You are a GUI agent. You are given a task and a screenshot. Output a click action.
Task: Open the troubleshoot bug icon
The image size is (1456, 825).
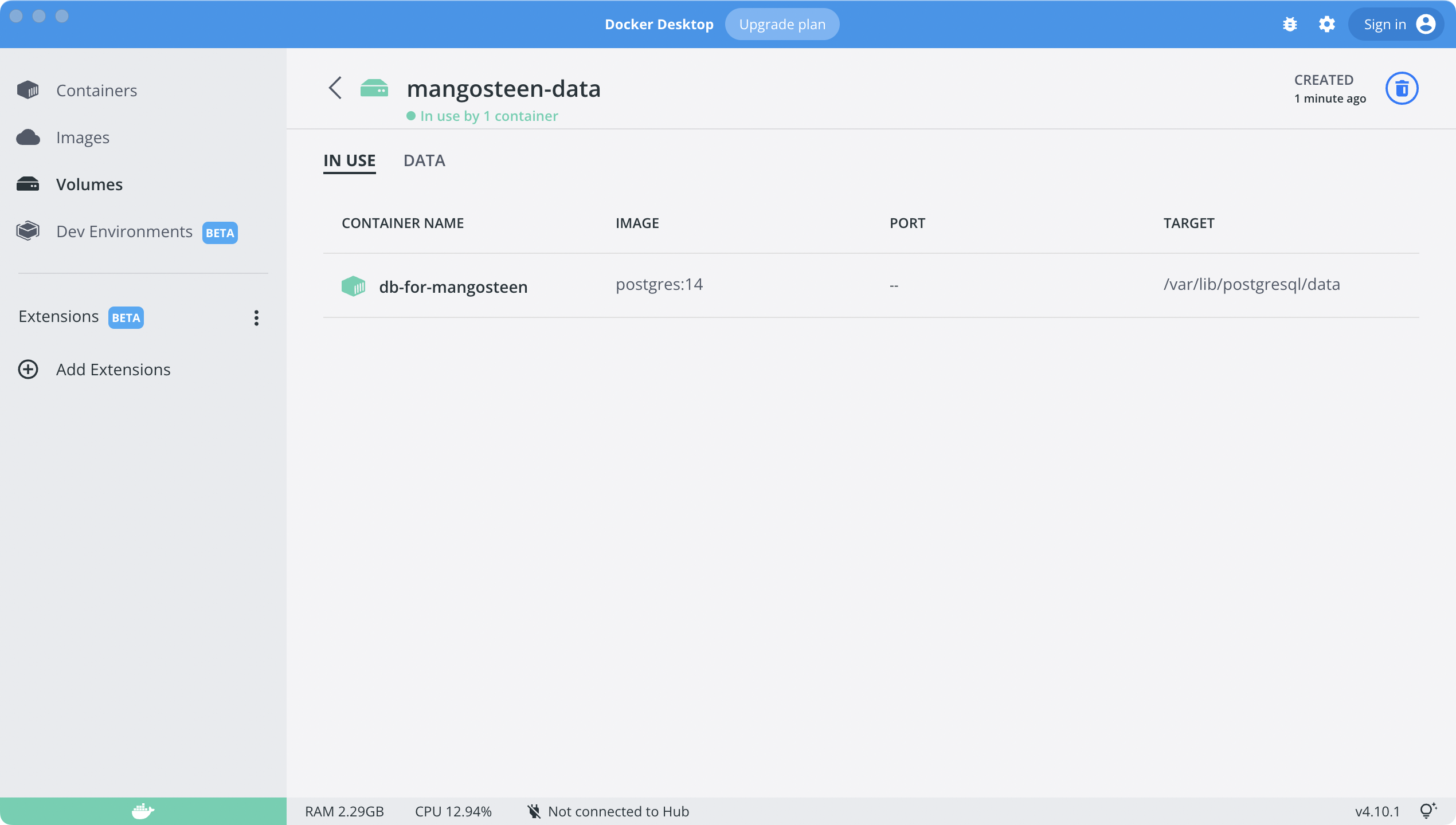point(1290,24)
